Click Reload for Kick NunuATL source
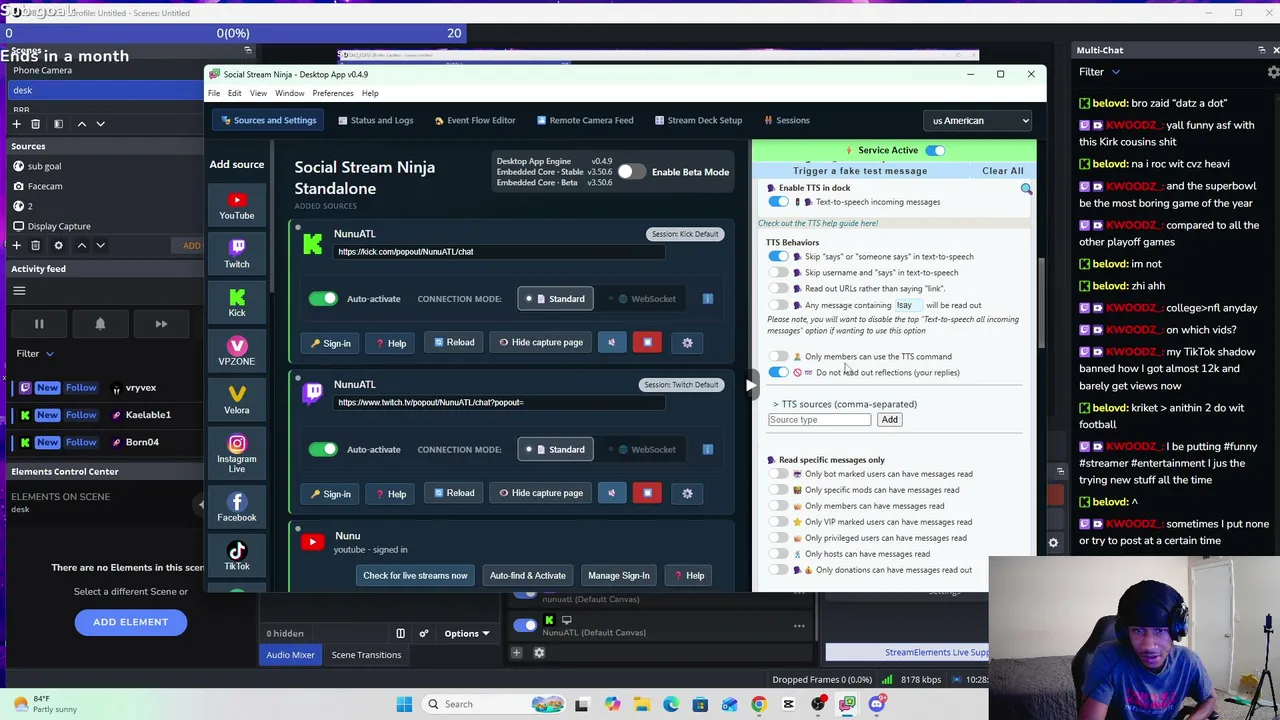The width and height of the screenshot is (1280, 720). click(454, 342)
